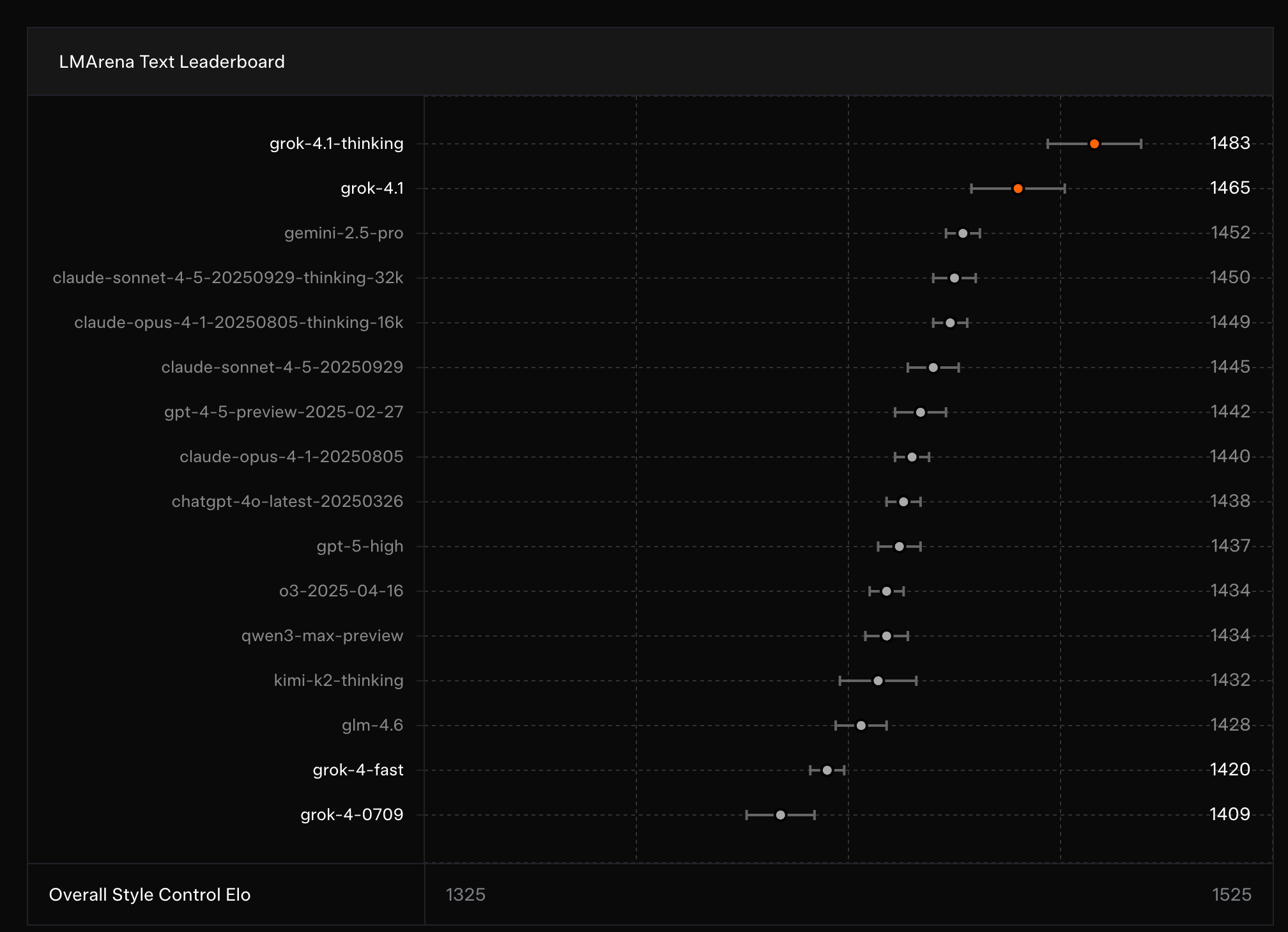Image resolution: width=1288 pixels, height=932 pixels.
Task: Click the LMArena Text Leaderboard title
Action: pyautogui.click(x=172, y=62)
